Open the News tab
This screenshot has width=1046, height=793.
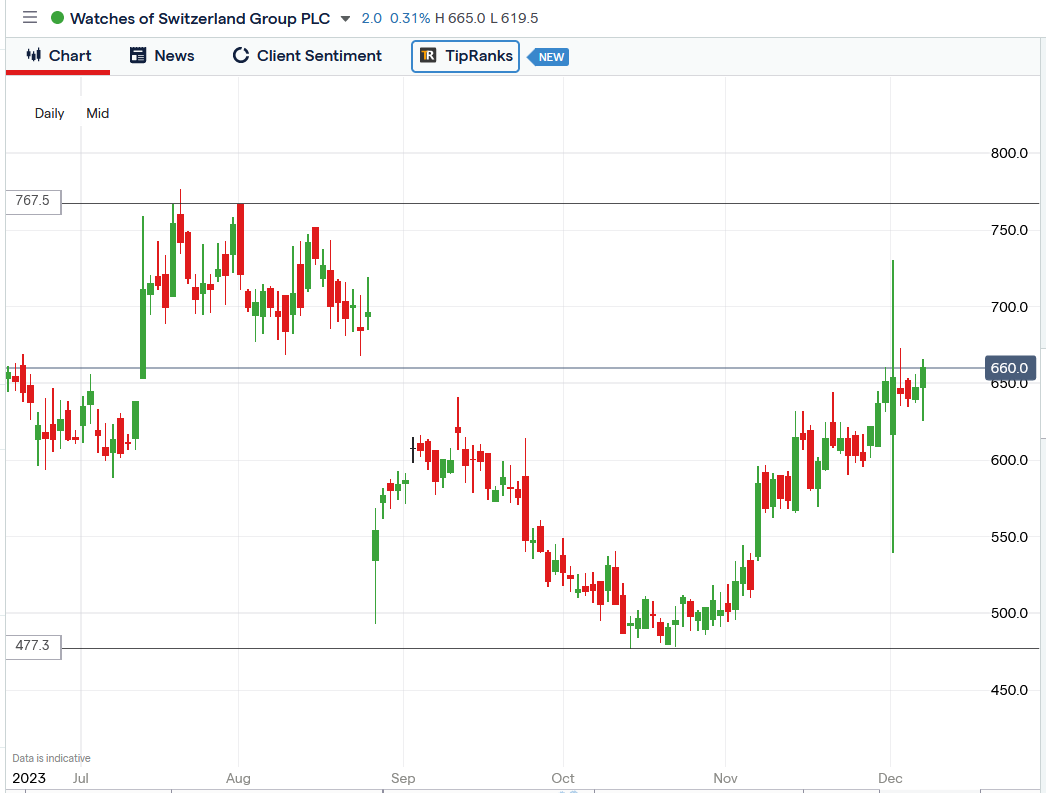[x=162, y=56]
